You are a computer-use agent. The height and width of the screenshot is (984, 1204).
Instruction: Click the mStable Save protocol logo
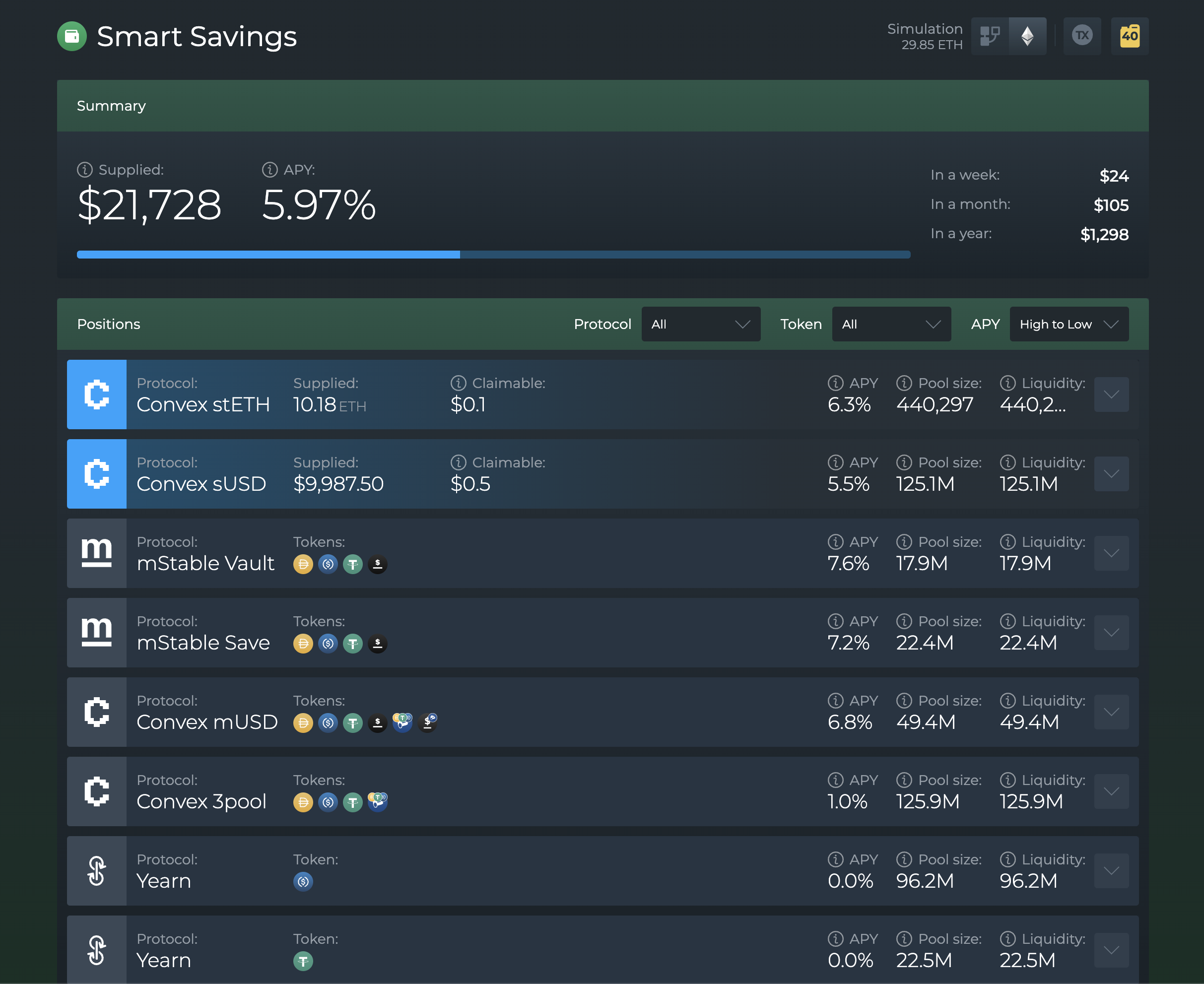pyautogui.click(x=97, y=633)
